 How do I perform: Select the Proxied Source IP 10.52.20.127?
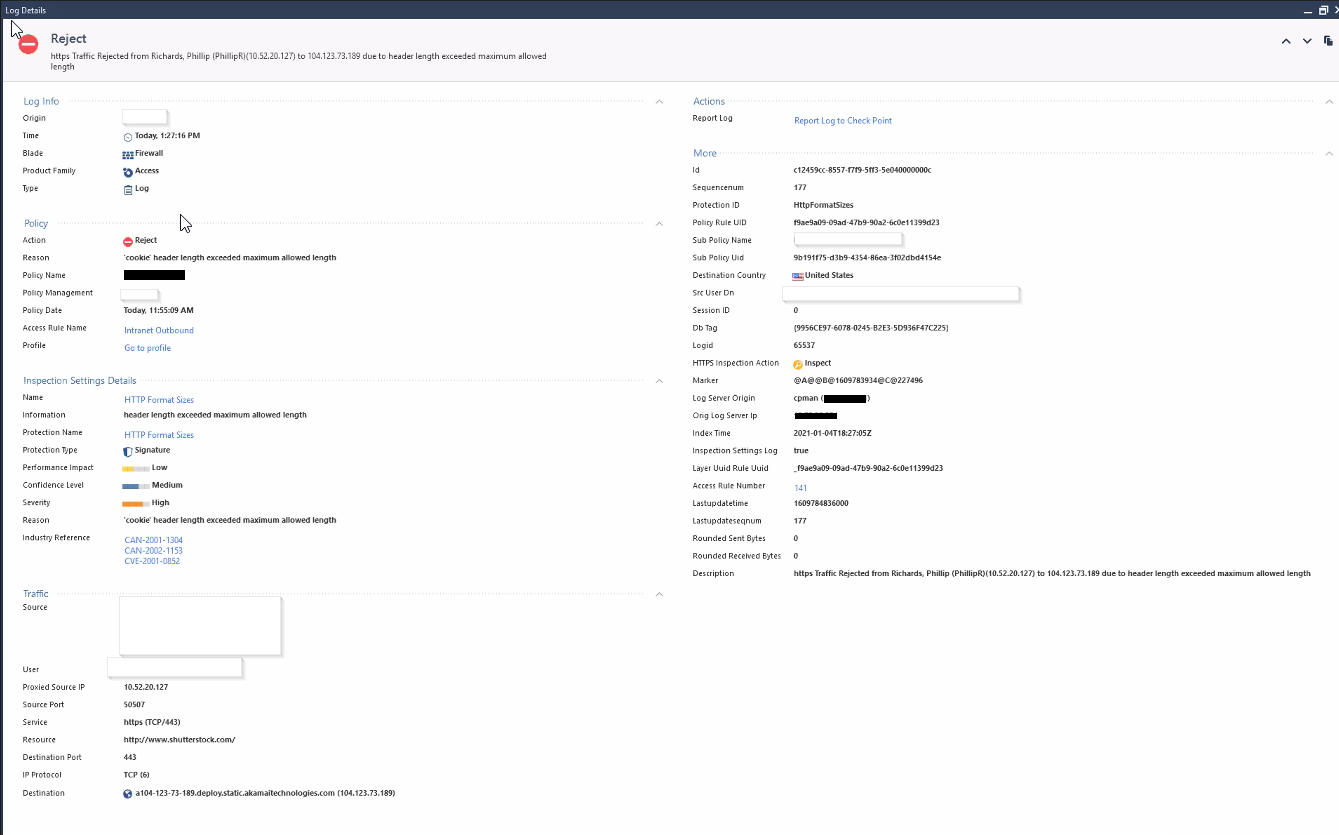(x=146, y=688)
